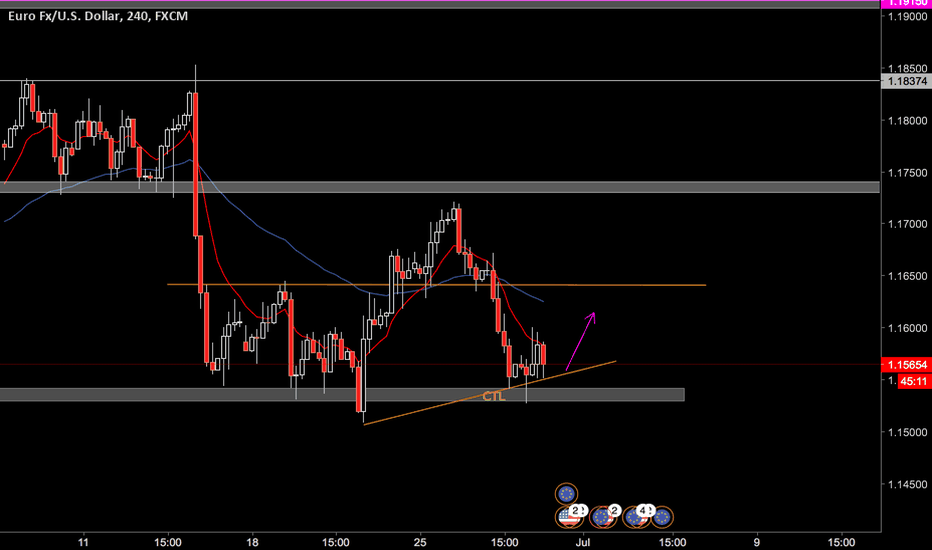Select the upper gray zone near 1.17350

[440, 187]
